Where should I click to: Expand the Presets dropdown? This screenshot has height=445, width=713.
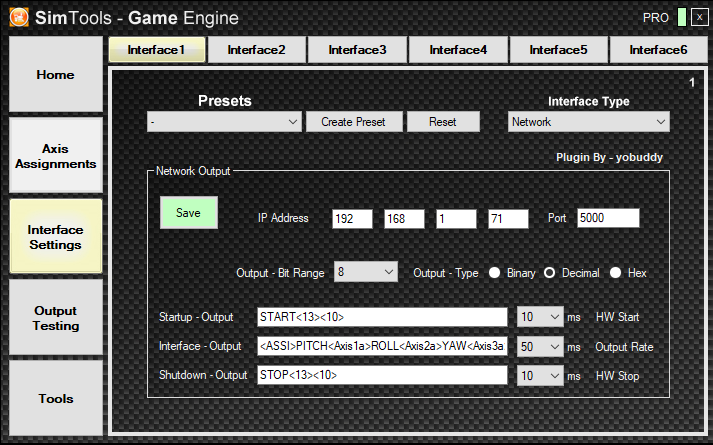point(224,122)
